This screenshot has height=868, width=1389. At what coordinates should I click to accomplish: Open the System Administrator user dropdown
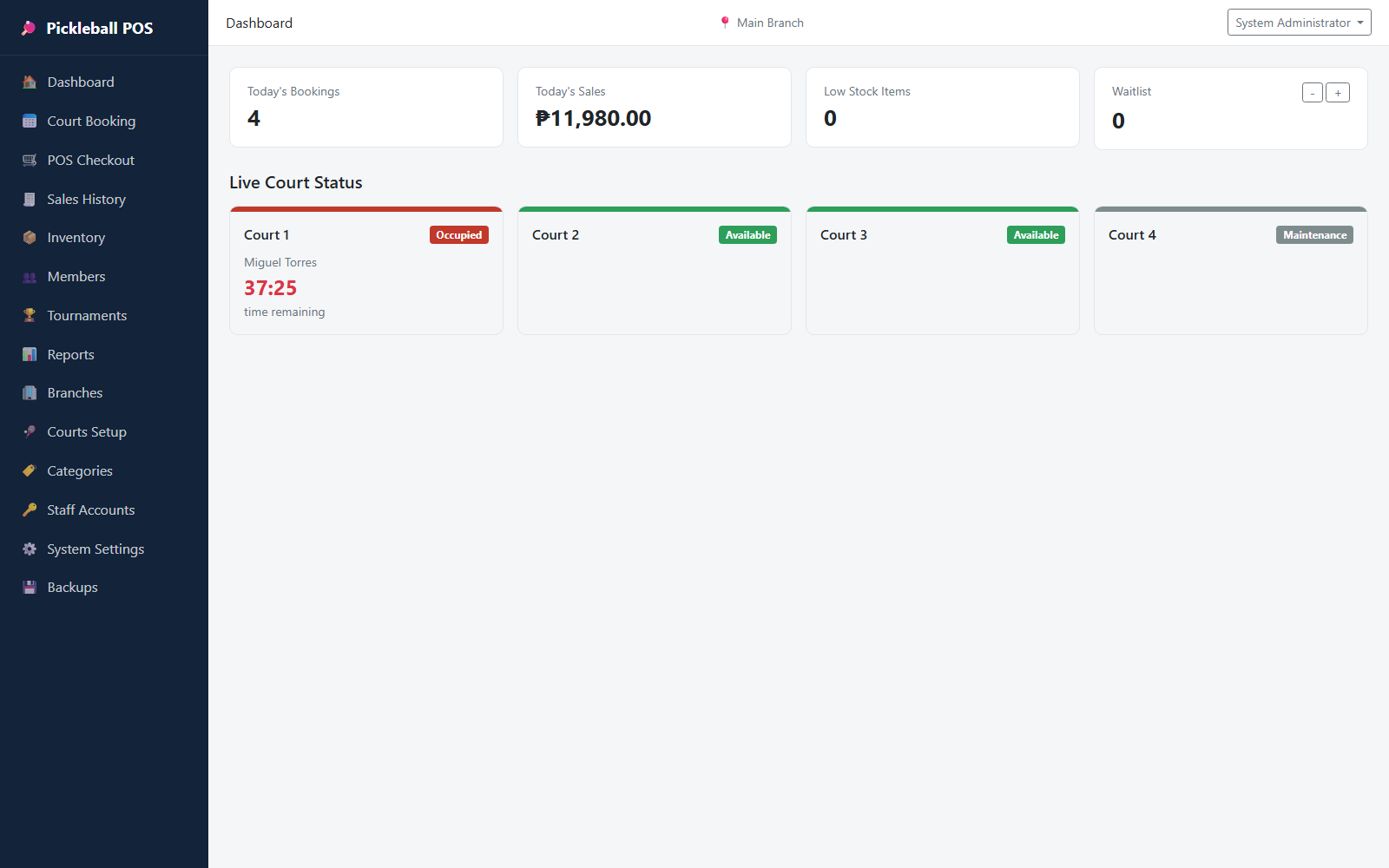point(1299,23)
